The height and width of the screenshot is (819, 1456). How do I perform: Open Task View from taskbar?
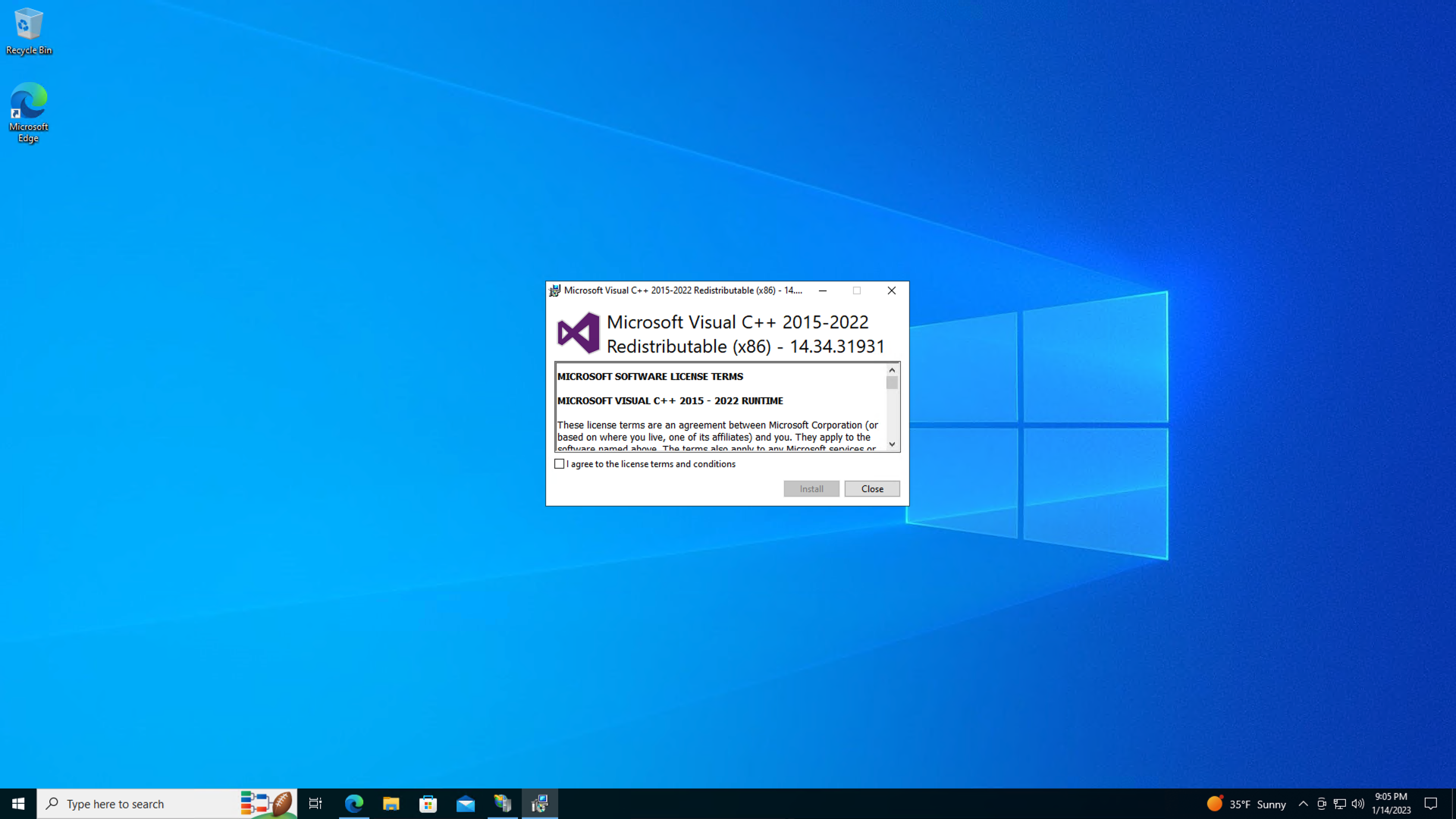coord(315,804)
